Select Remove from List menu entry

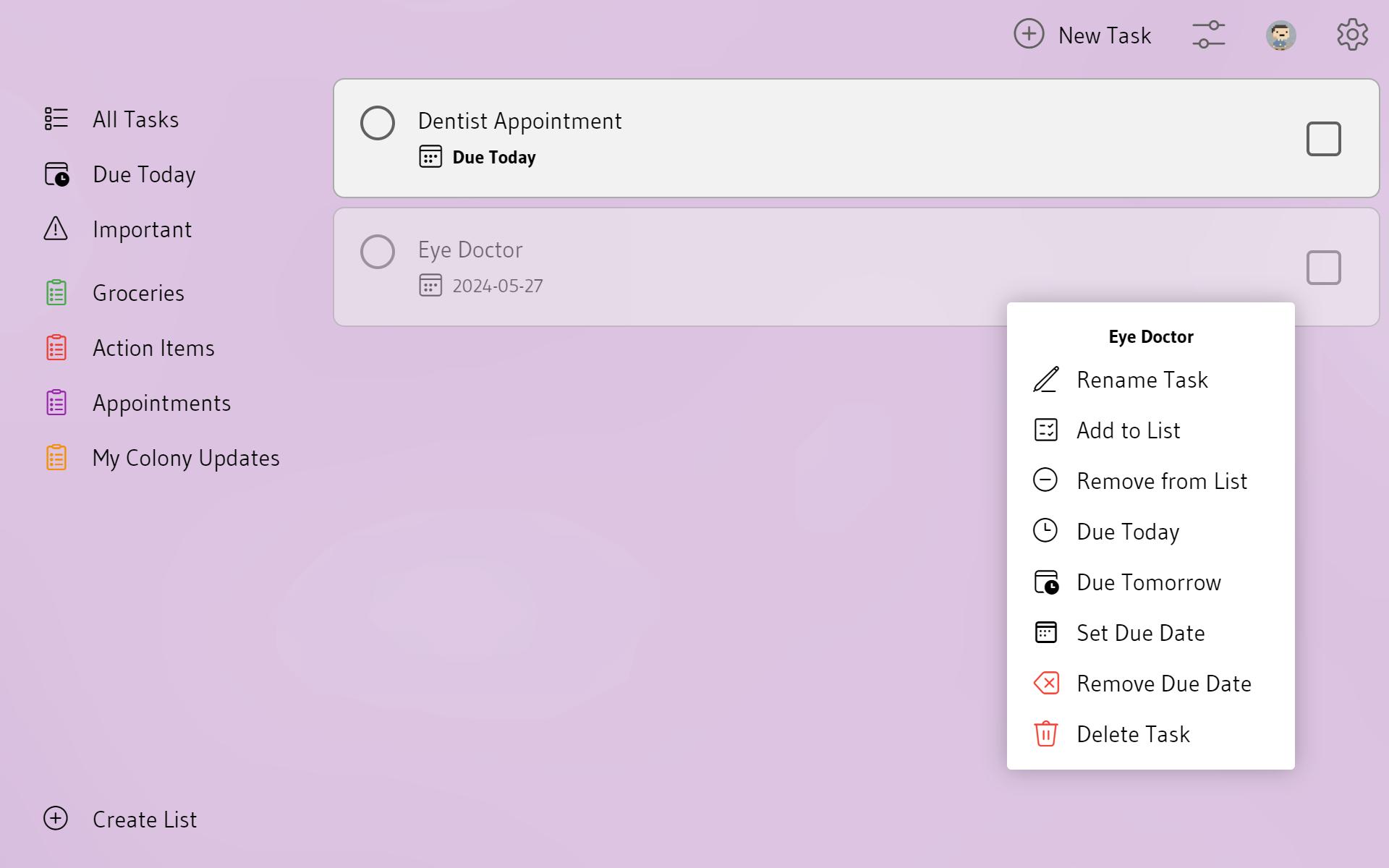pyautogui.click(x=1150, y=480)
